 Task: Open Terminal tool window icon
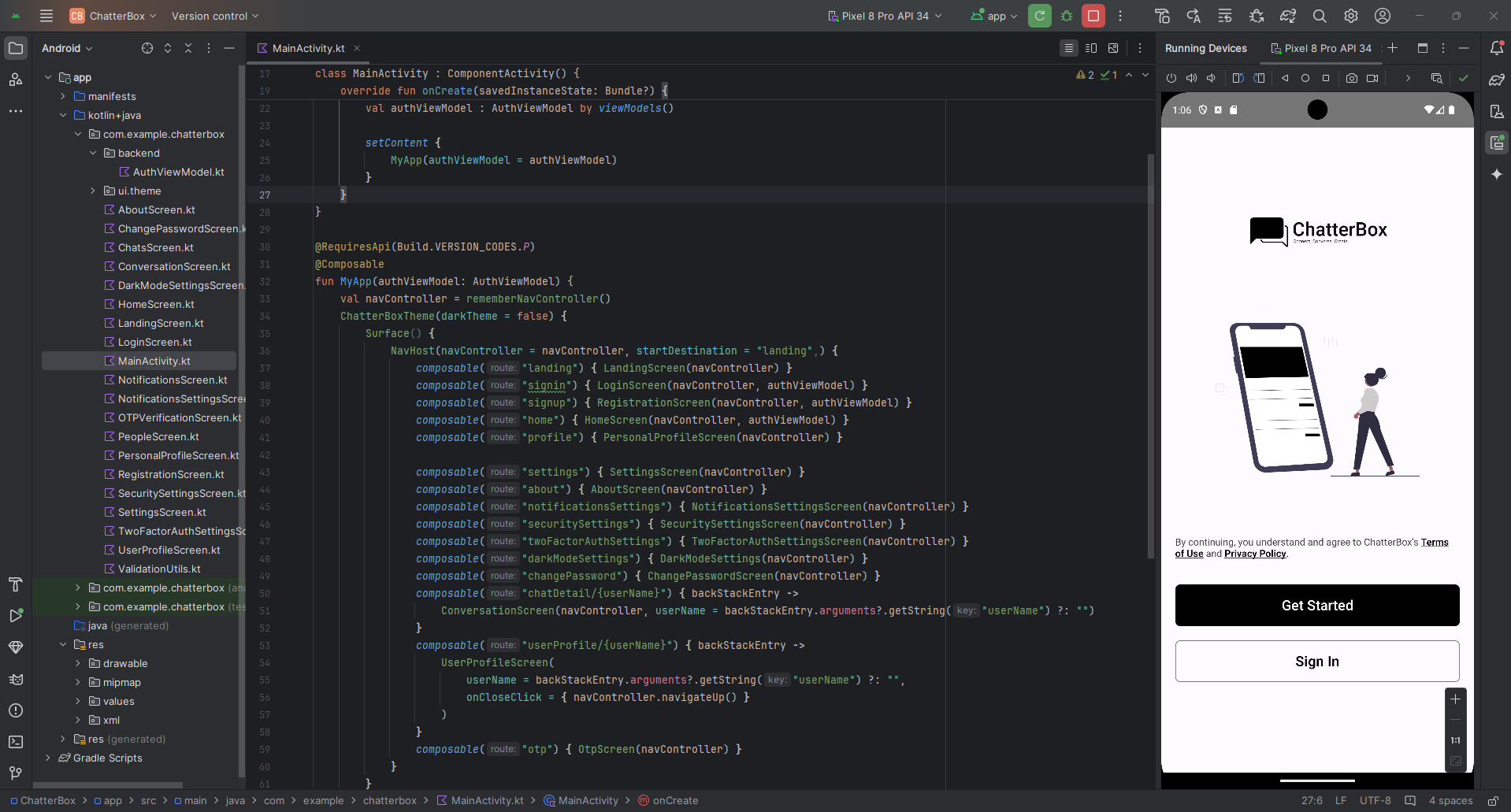click(x=16, y=742)
